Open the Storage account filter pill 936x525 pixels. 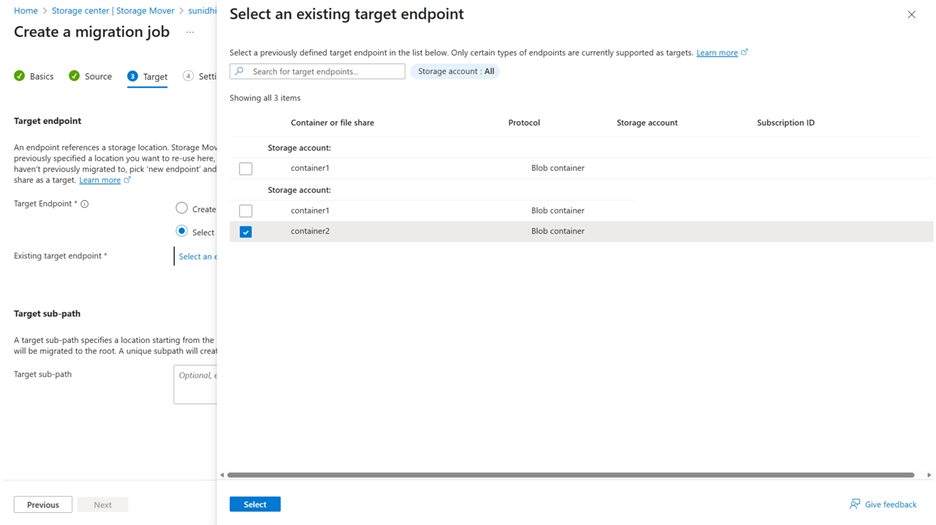coord(456,72)
